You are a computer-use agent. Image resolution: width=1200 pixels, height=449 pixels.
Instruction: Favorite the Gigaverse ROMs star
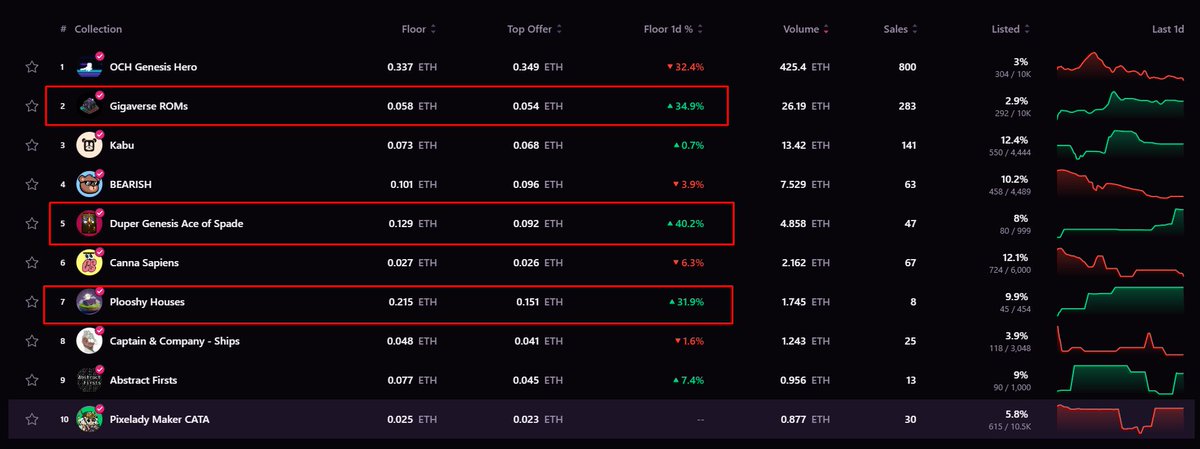(x=32, y=106)
